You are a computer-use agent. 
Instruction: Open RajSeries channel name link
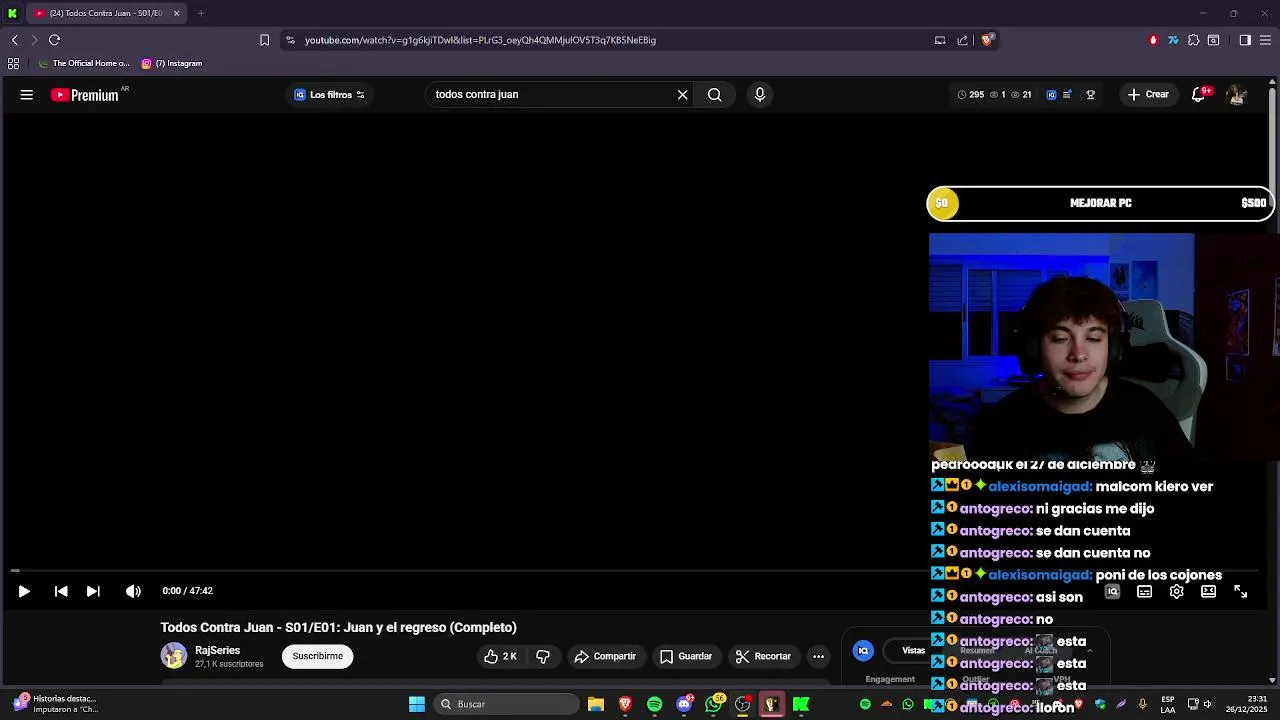(218, 650)
